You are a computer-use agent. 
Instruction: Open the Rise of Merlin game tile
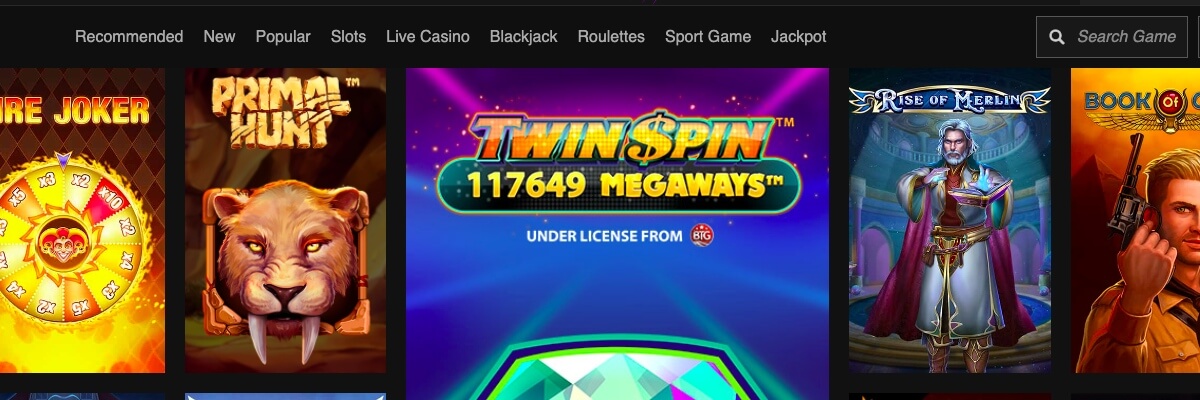949,220
